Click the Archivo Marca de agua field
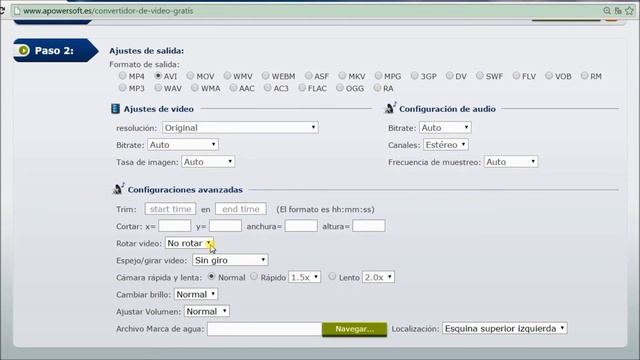 click(x=264, y=329)
